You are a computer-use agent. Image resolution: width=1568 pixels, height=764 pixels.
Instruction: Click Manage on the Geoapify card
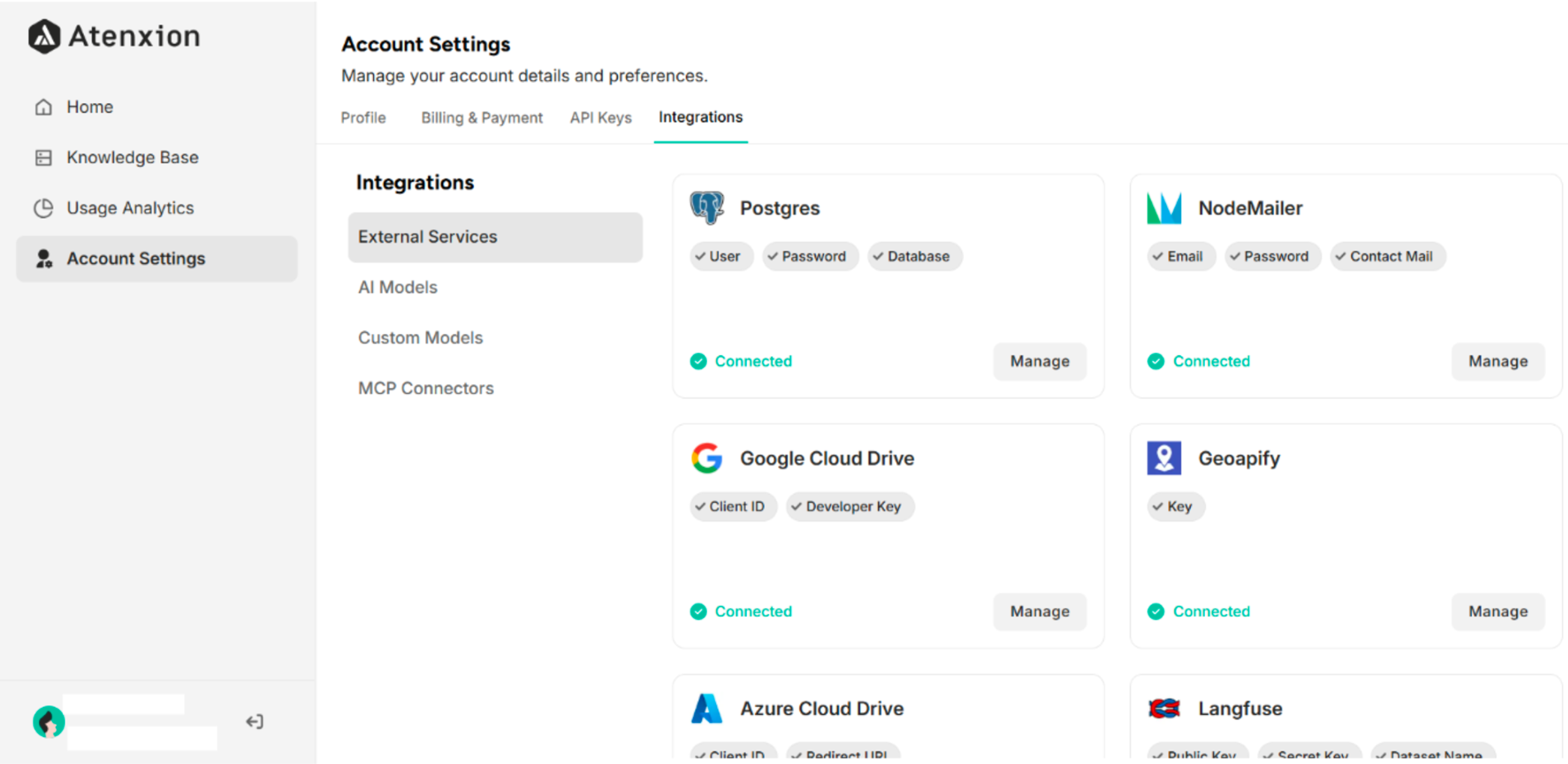[x=1497, y=612]
